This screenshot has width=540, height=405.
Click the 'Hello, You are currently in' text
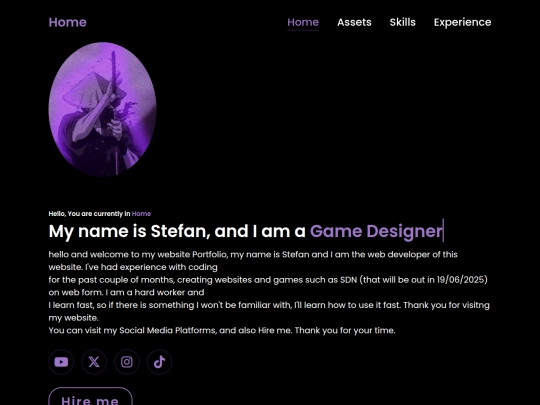click(x=90, y=214)
